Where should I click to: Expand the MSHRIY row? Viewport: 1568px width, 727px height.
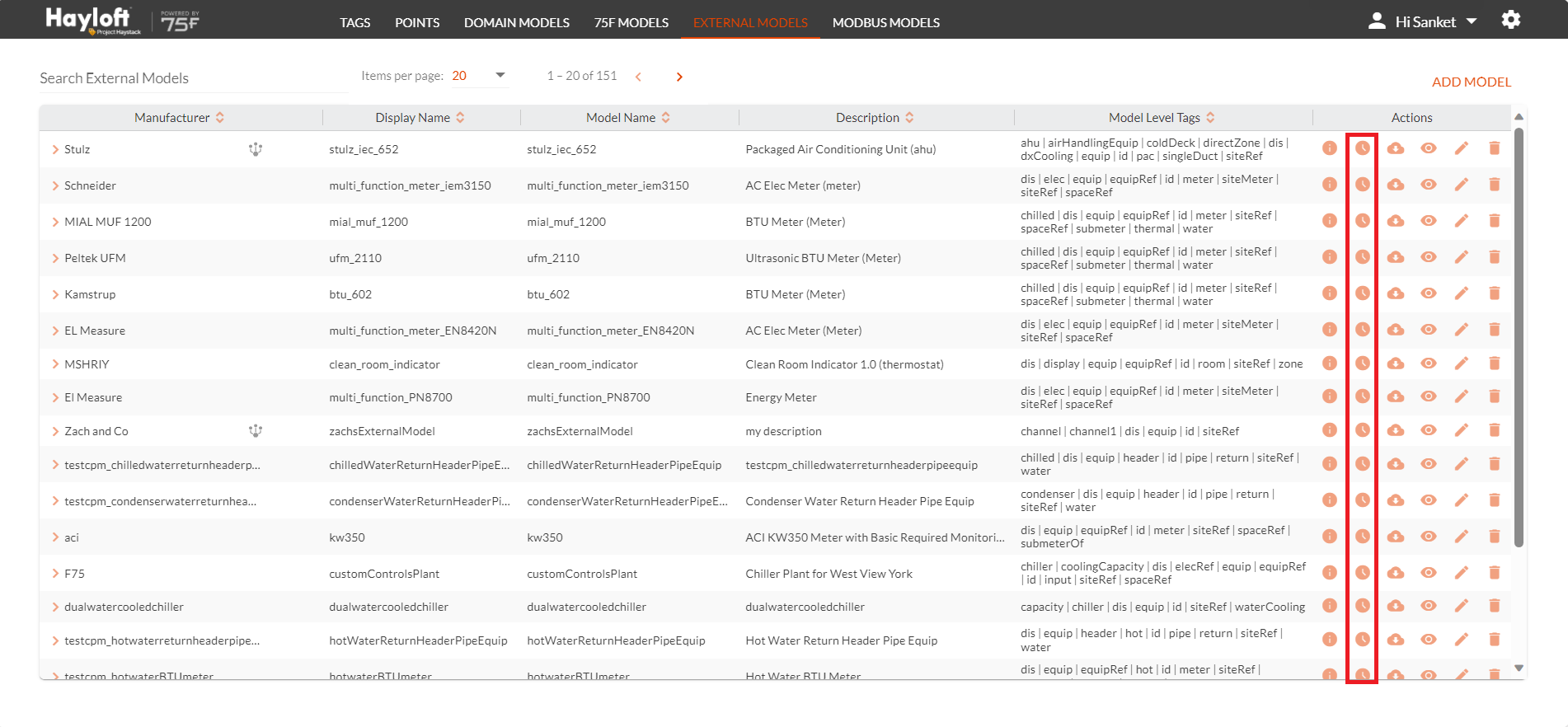[55, 364]
